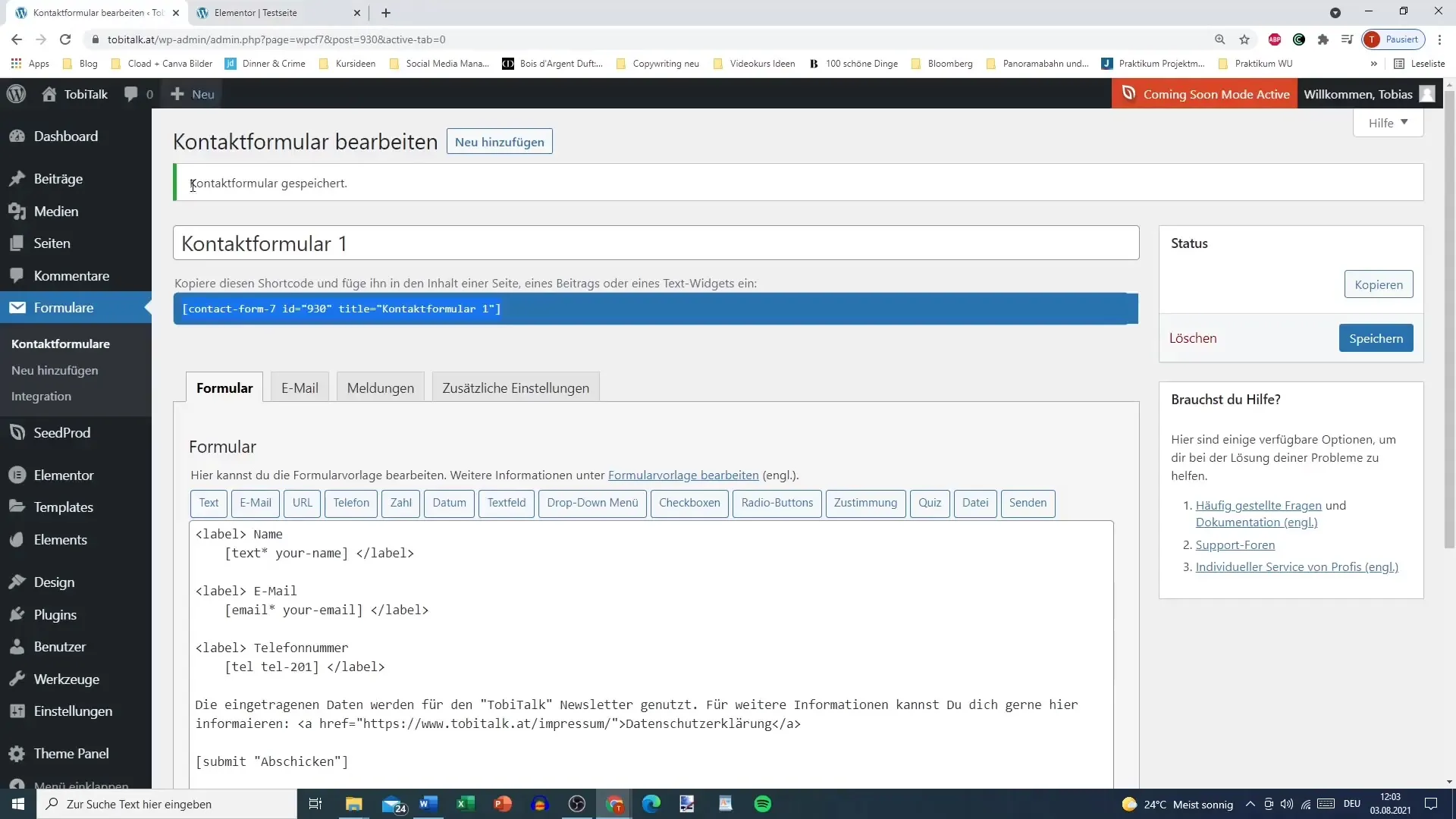Screen dimensions: 1456x819
Task: Click the Formularvorlage bearbeiten link
Action: pos(684,475)
